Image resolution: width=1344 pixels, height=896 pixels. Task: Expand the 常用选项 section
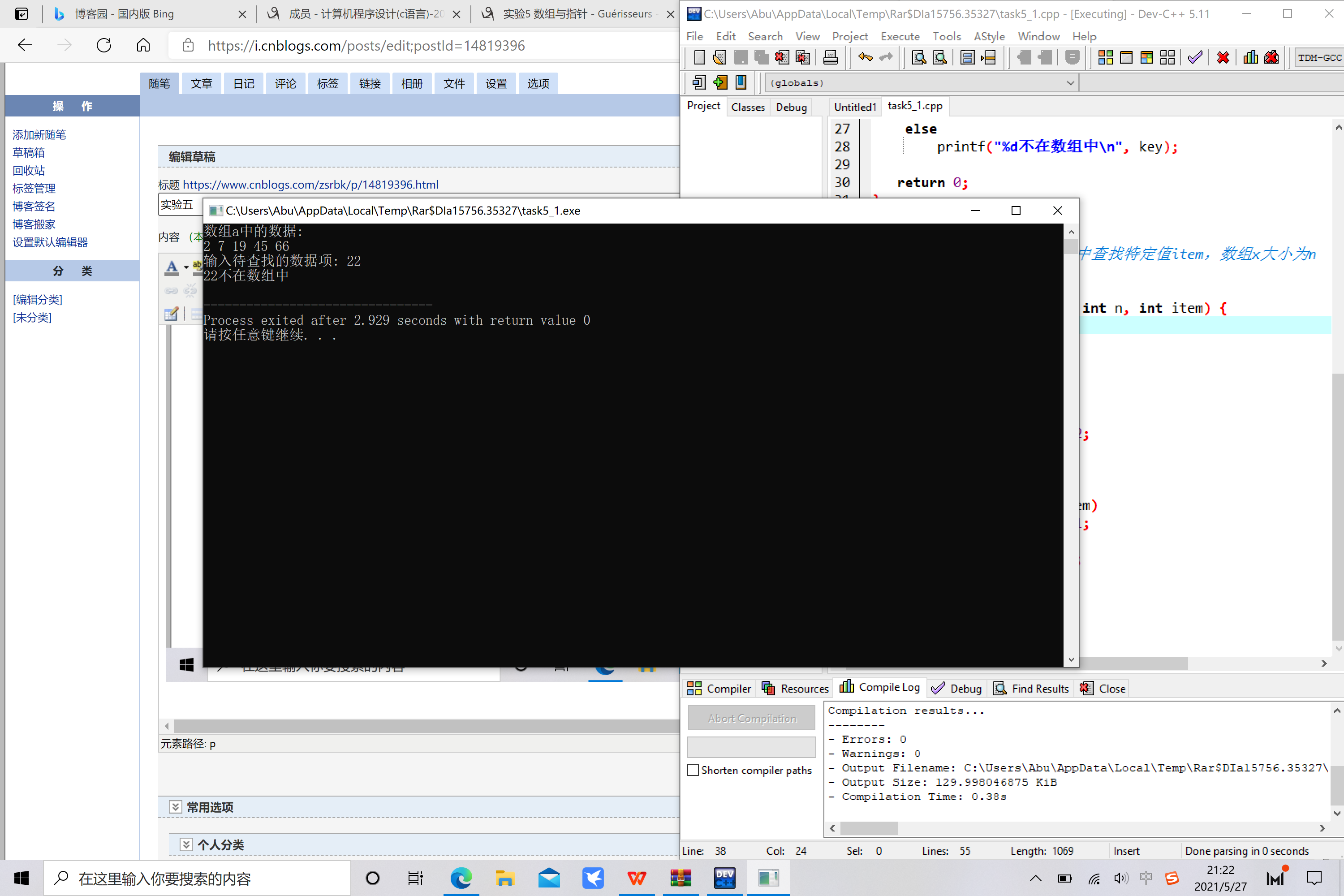click(x=176, y=807)
